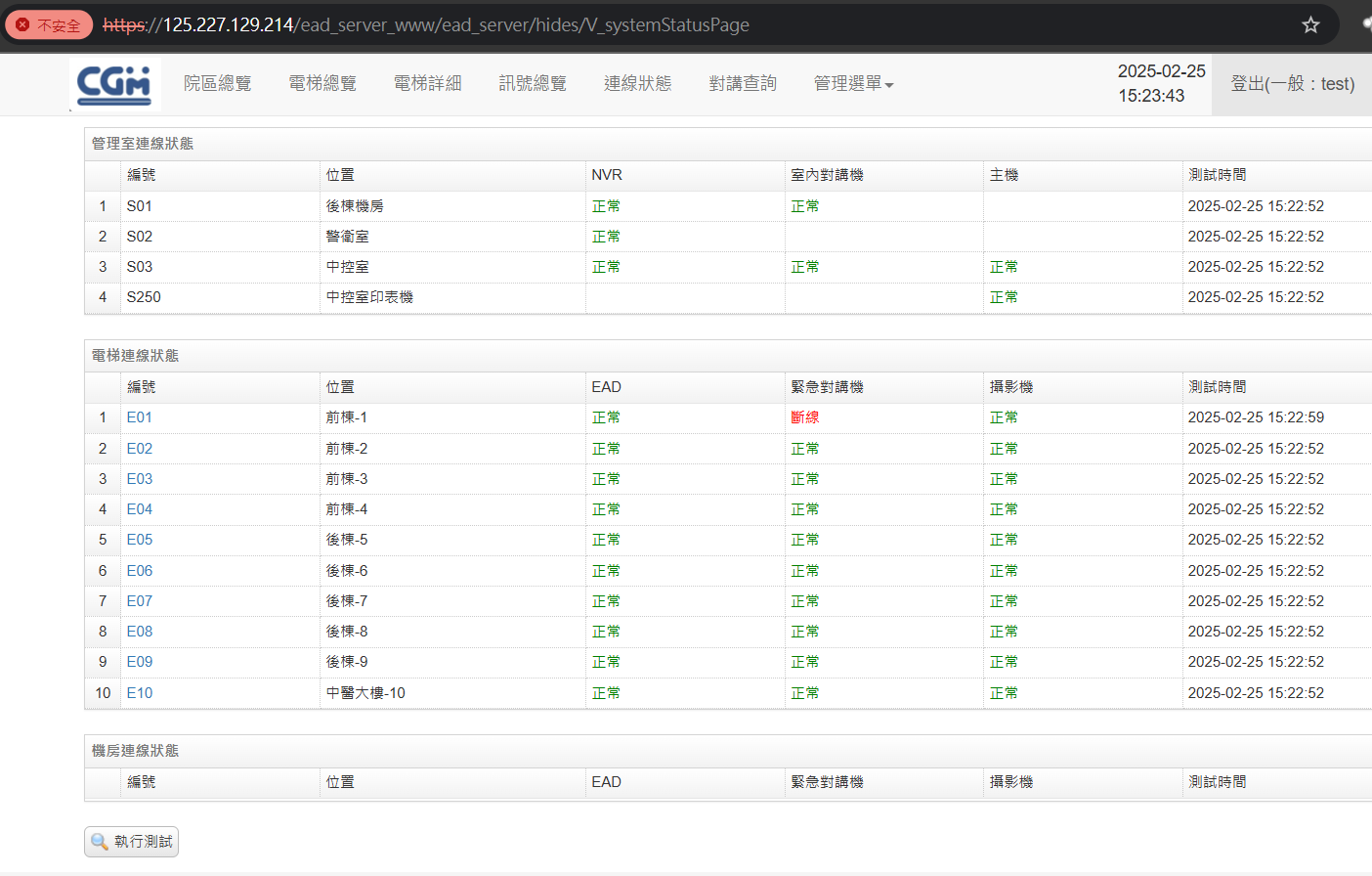Open elevator link E02
1372x876 pixels.
(140, 449)
